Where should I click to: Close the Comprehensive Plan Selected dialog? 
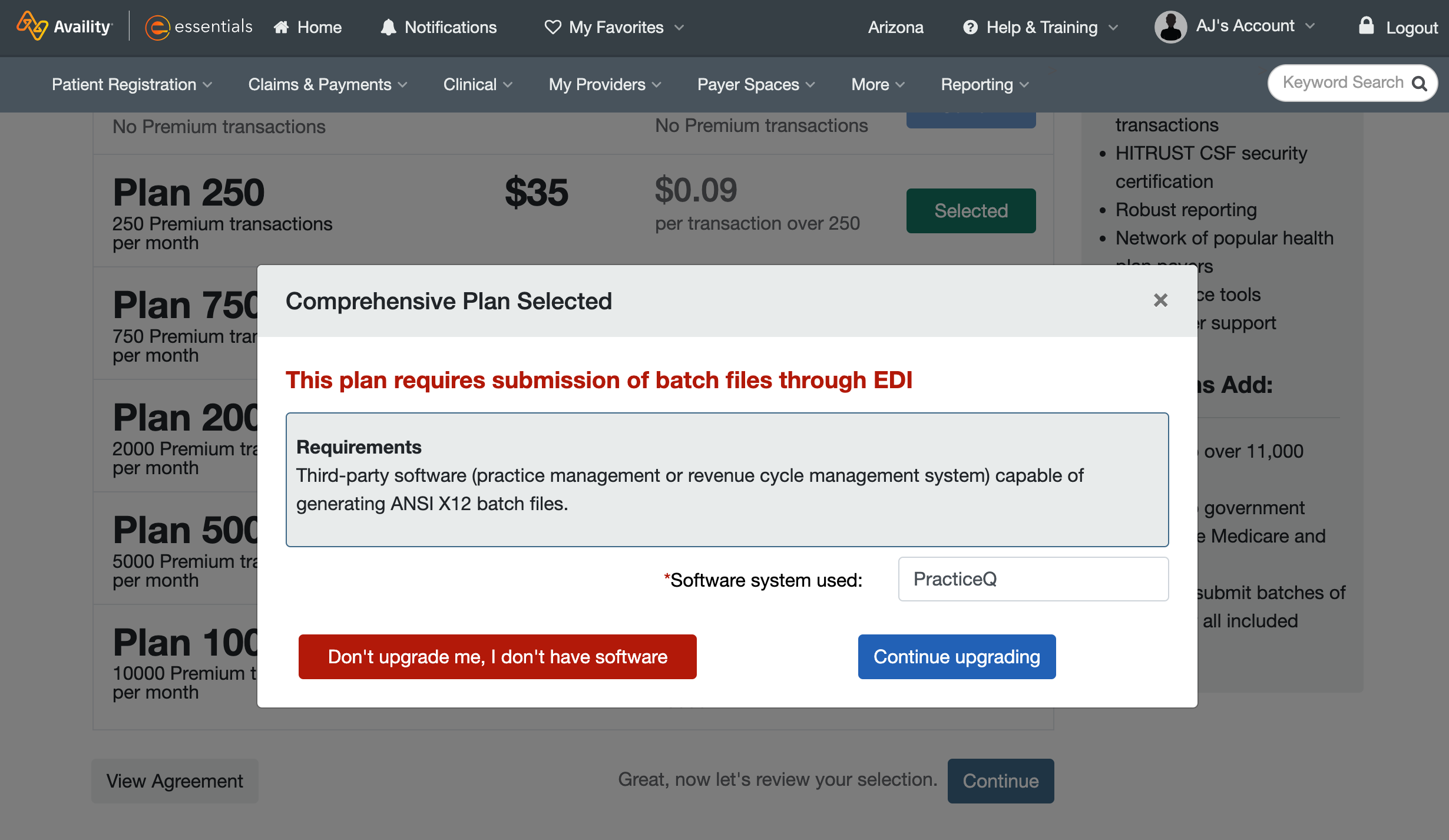tap(1160, 300)
